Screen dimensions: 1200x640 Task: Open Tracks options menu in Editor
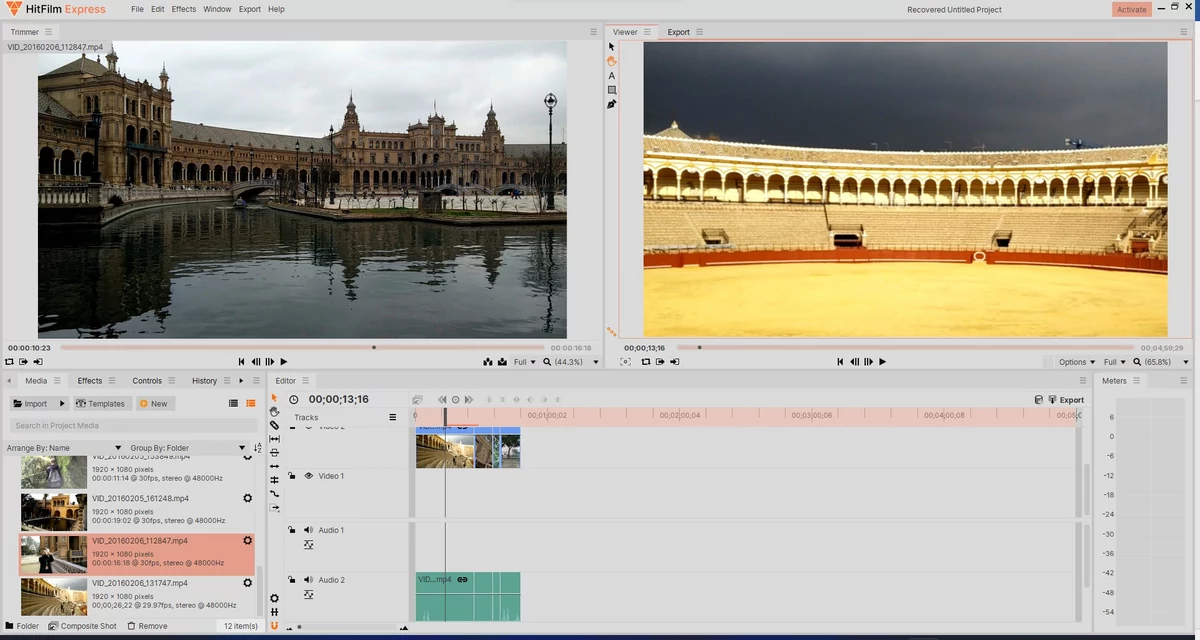point(392,417)
